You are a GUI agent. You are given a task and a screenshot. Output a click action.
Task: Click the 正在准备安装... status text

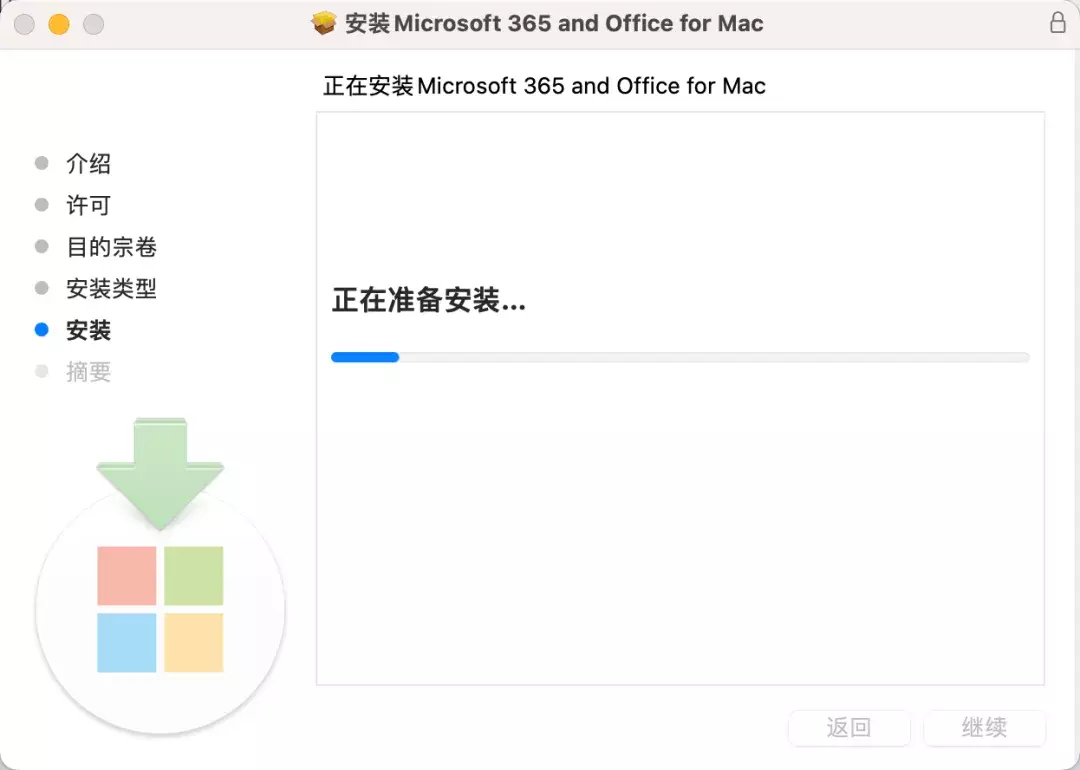pos(428,300)
